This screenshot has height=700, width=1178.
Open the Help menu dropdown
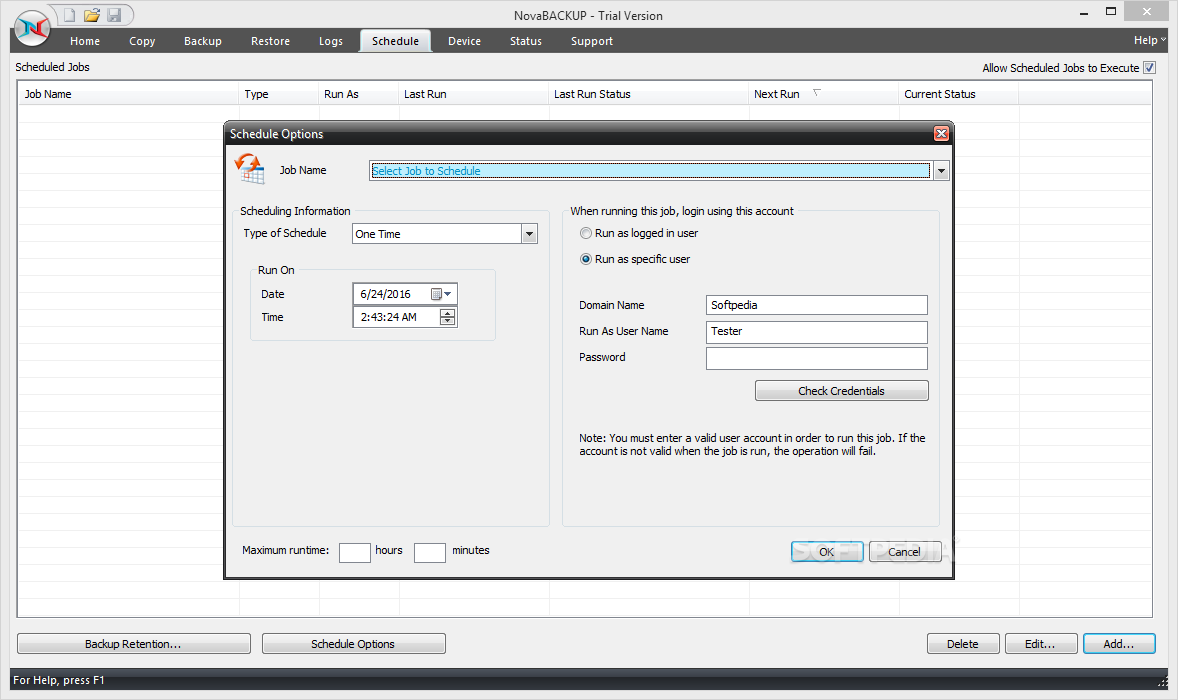point(1149,41)
